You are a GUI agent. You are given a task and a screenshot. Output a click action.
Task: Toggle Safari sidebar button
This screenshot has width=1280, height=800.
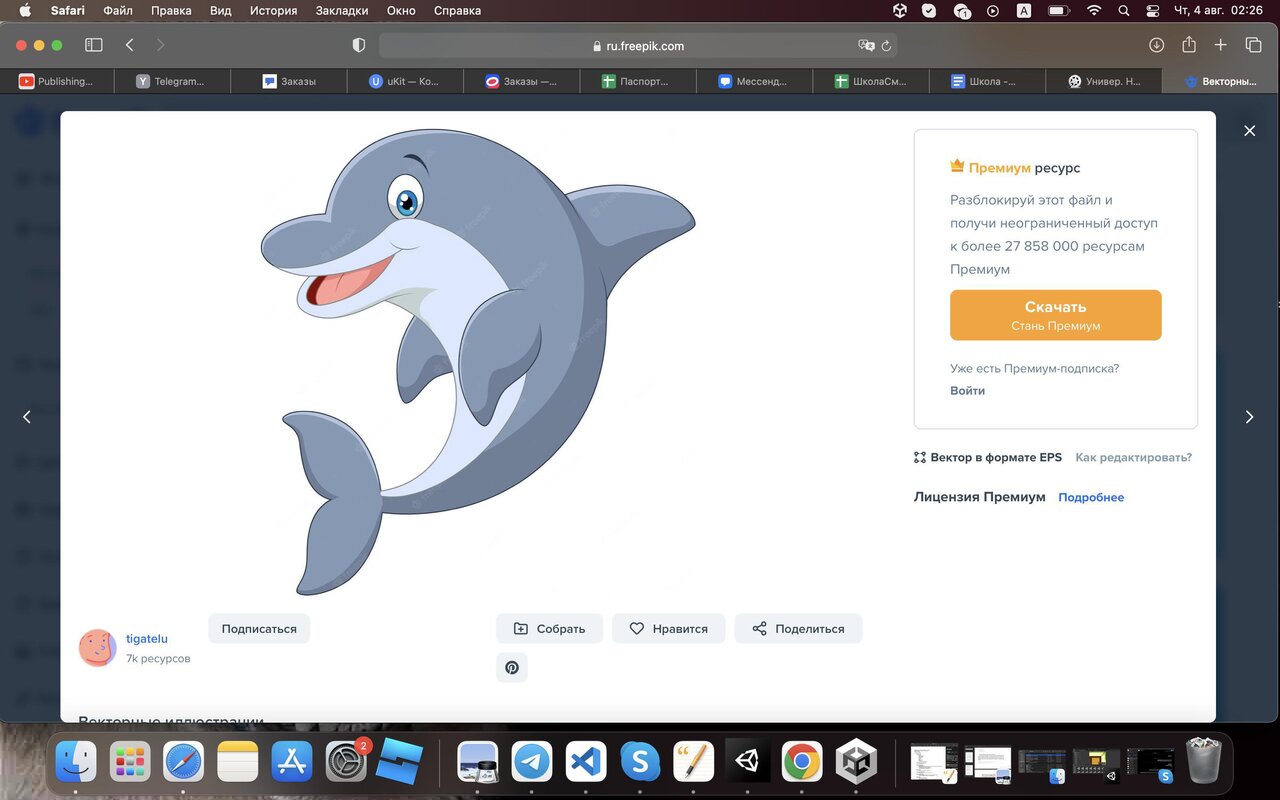[94, 45]
